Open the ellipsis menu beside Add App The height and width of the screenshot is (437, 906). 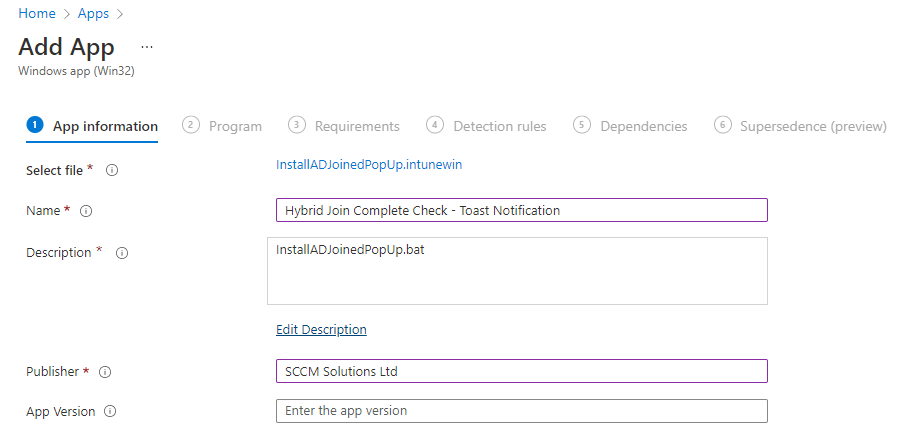[x=147, y=47]
